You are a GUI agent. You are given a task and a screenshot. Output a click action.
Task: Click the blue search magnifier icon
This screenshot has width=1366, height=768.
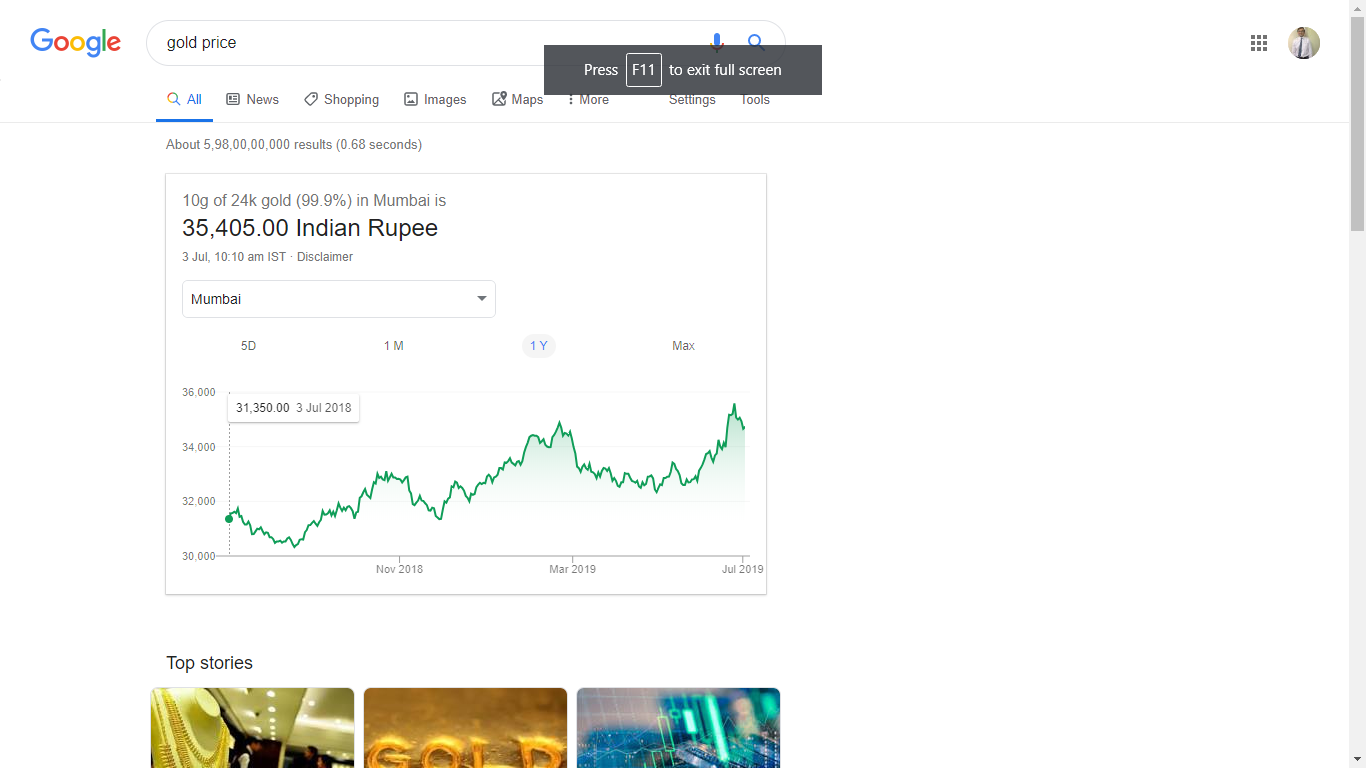click(756, 42)
